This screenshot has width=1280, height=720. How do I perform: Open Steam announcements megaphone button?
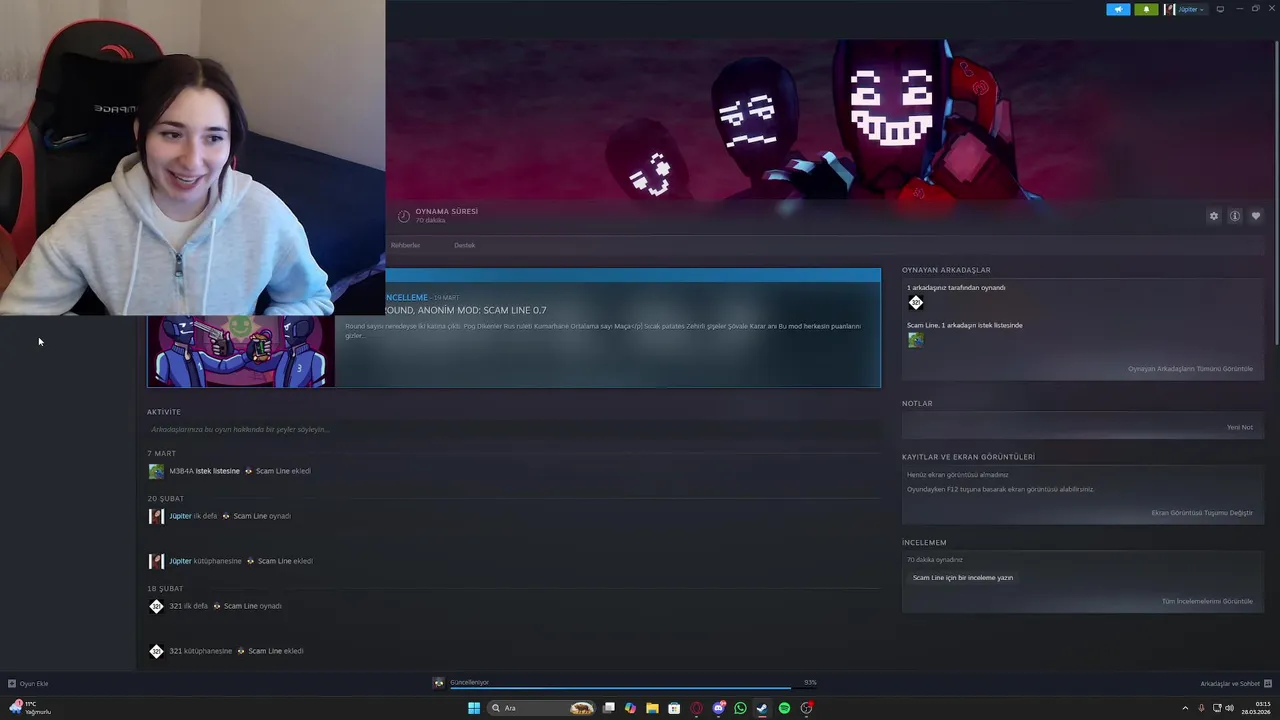tap(1118, 9)
